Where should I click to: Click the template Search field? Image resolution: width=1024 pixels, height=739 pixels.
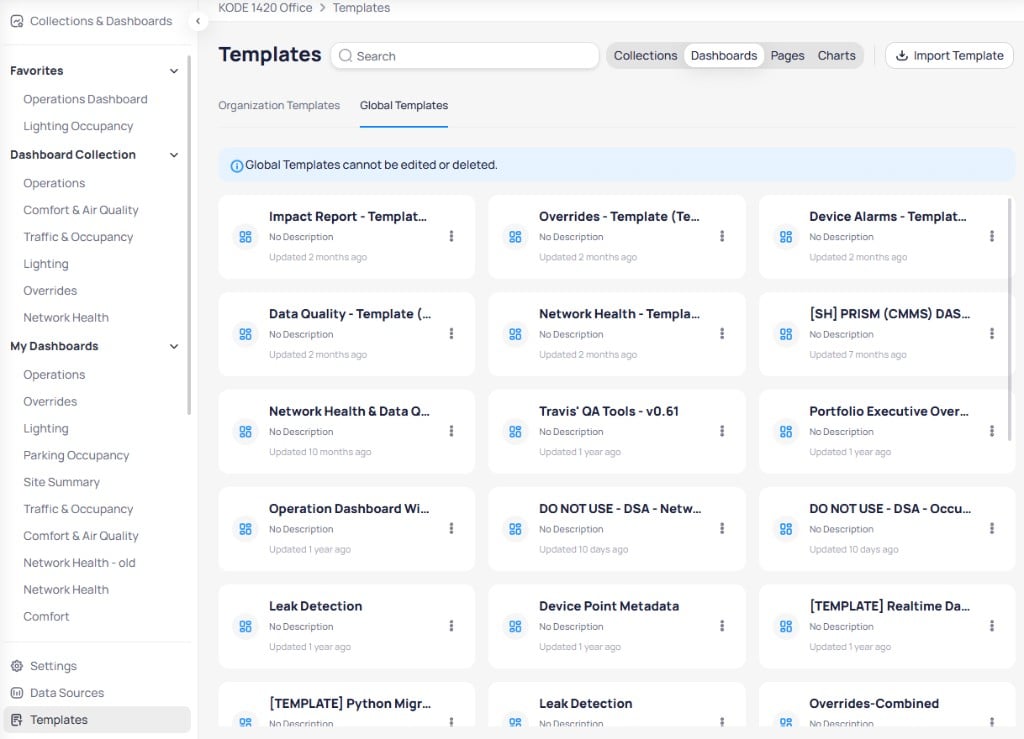point(464,55)
